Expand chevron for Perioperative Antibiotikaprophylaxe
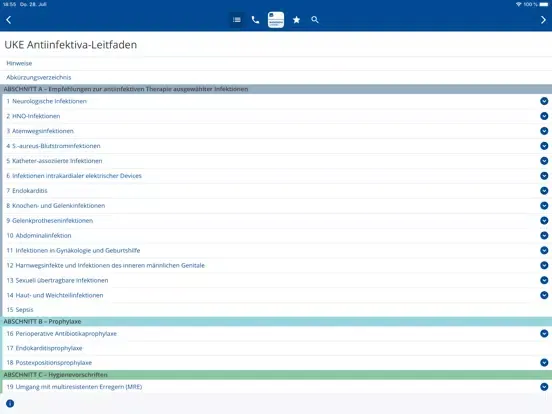Screen dimensions: 552x414 [544, 333]
